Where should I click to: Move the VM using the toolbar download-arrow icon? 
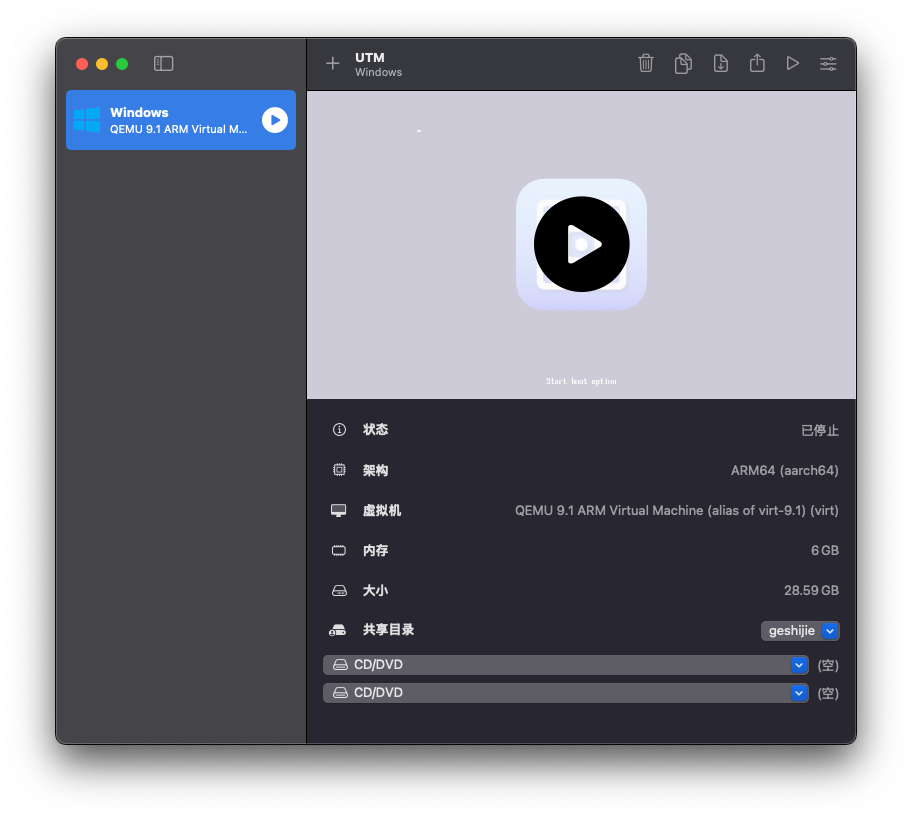[x=720, y=64]
